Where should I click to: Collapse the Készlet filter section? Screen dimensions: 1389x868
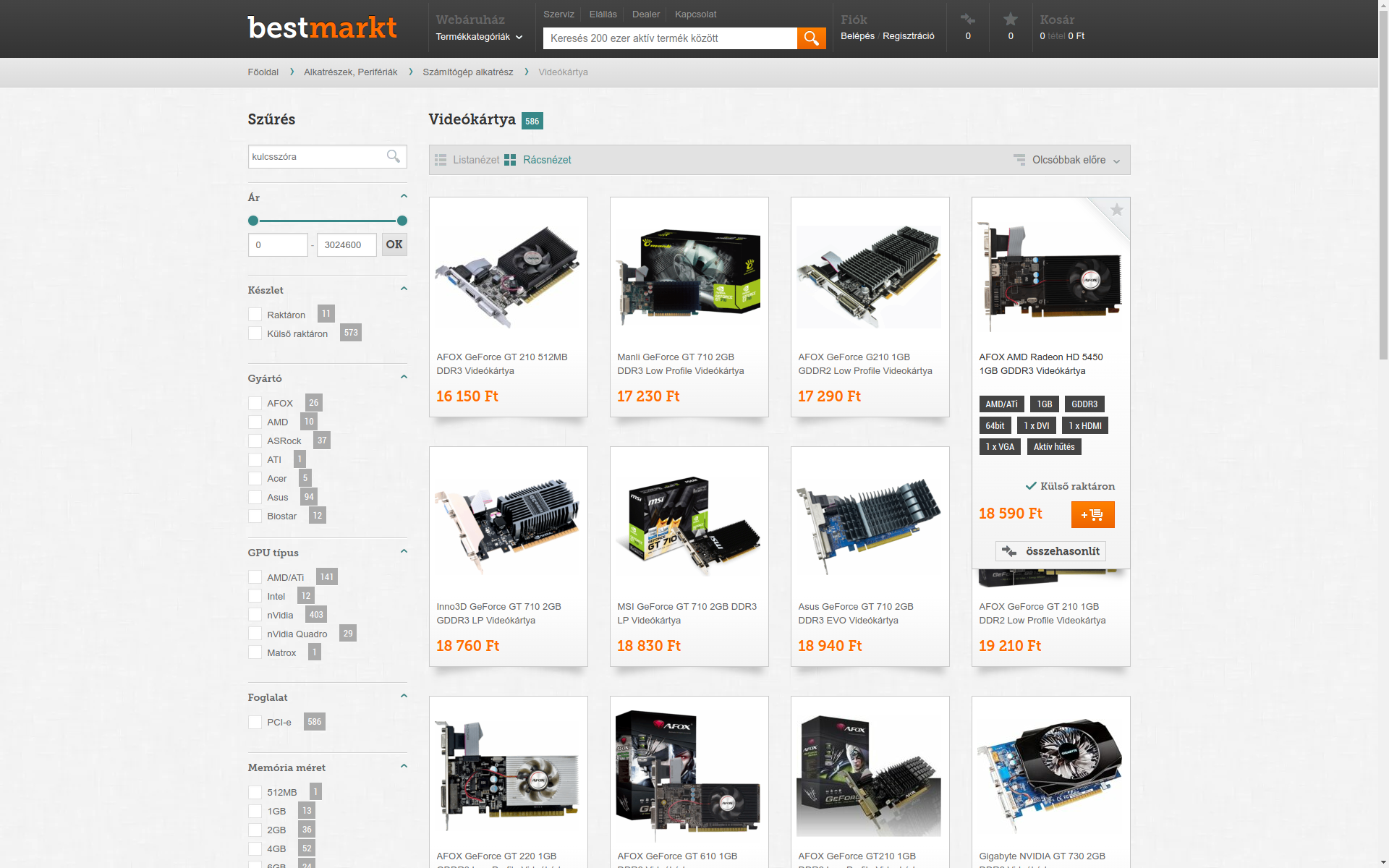[x=404, y=289]
